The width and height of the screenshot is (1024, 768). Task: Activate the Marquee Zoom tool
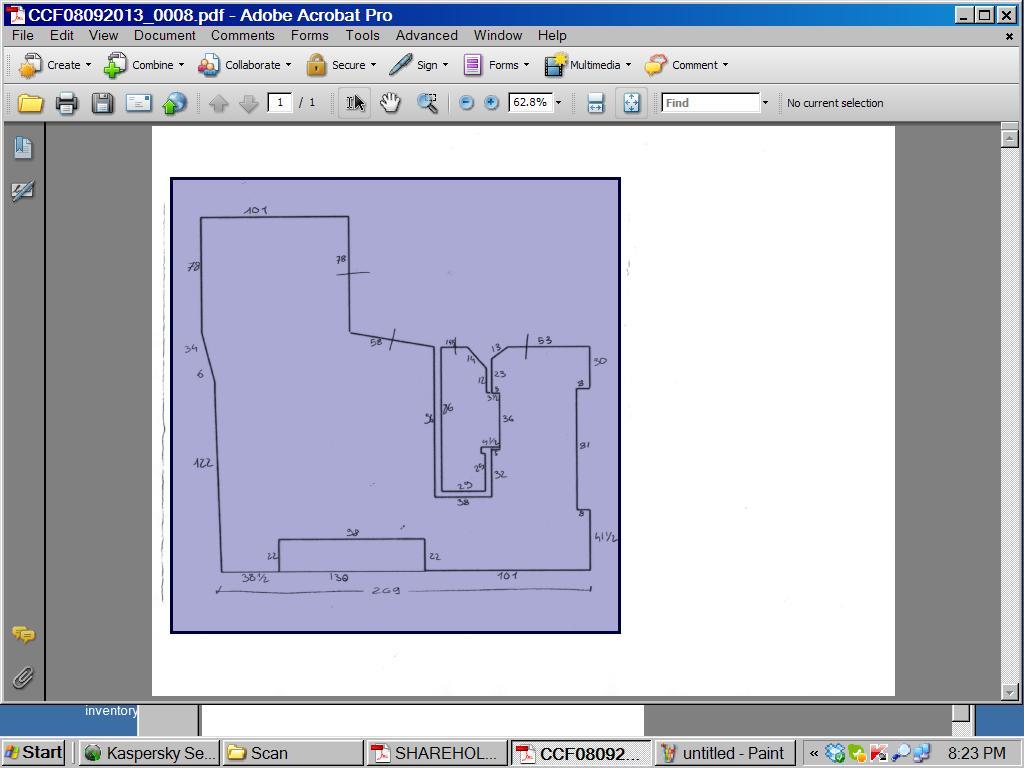coord(427,103)
